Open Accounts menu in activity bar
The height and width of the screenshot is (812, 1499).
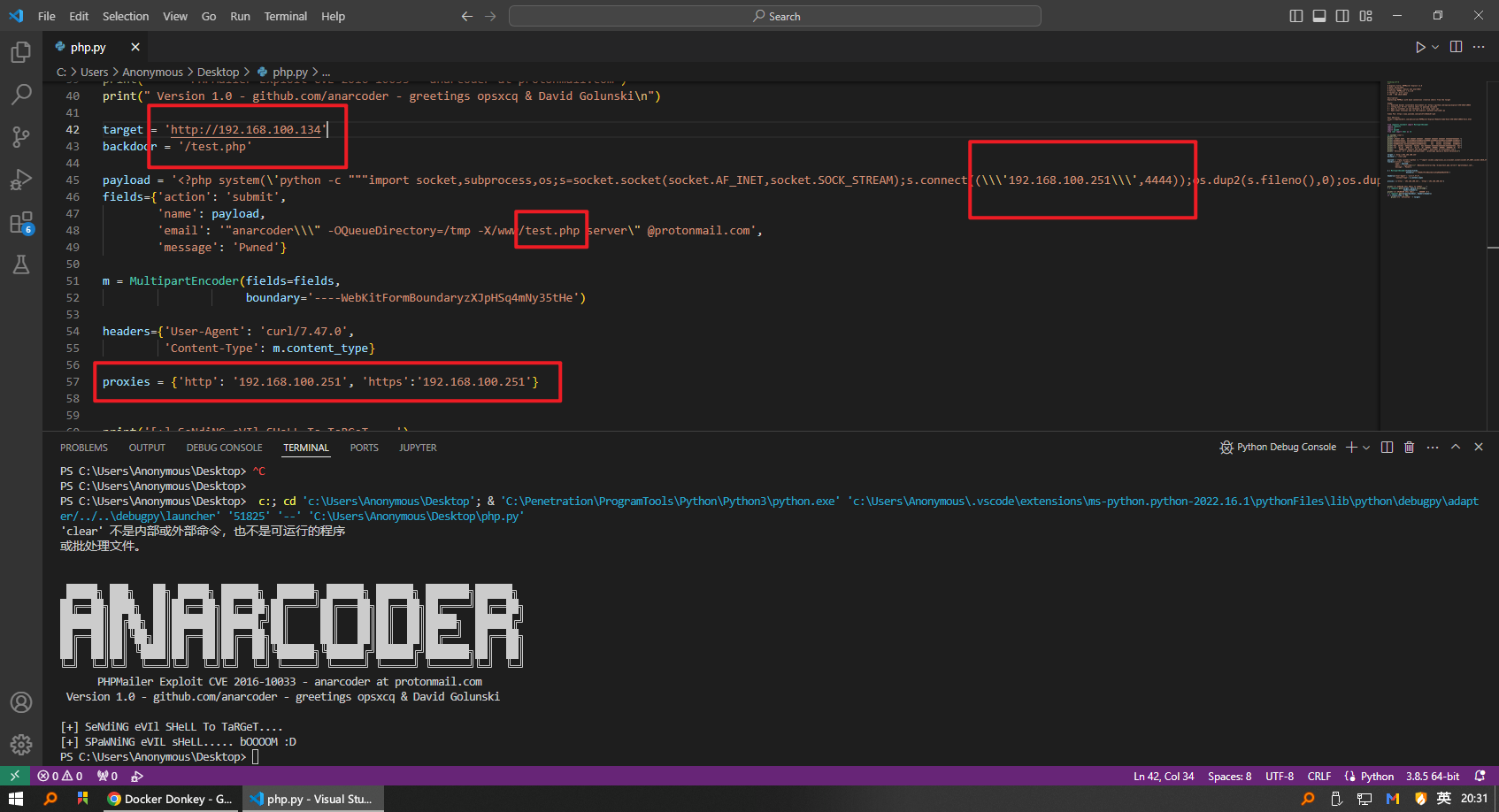(x=21, y=702)
